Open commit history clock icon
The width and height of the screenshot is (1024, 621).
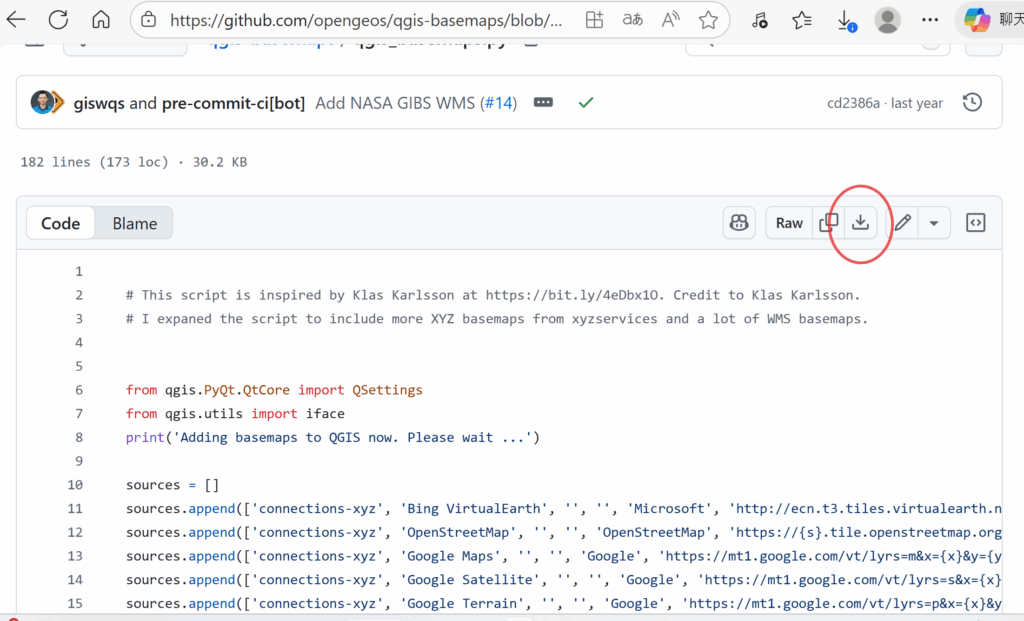pyautogui.click(x=971, y=102)
